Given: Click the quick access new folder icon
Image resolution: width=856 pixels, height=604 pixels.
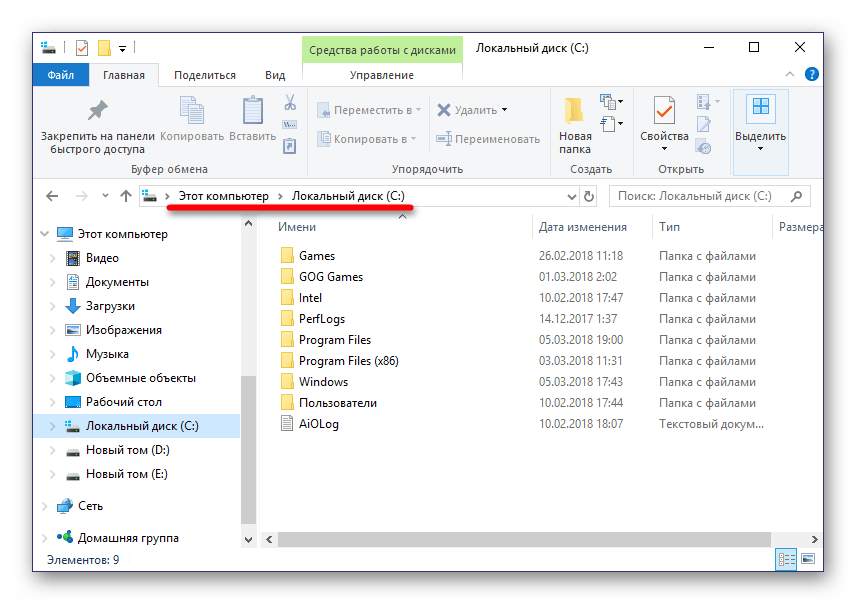Looking at the screenshot, I should 104,48.
